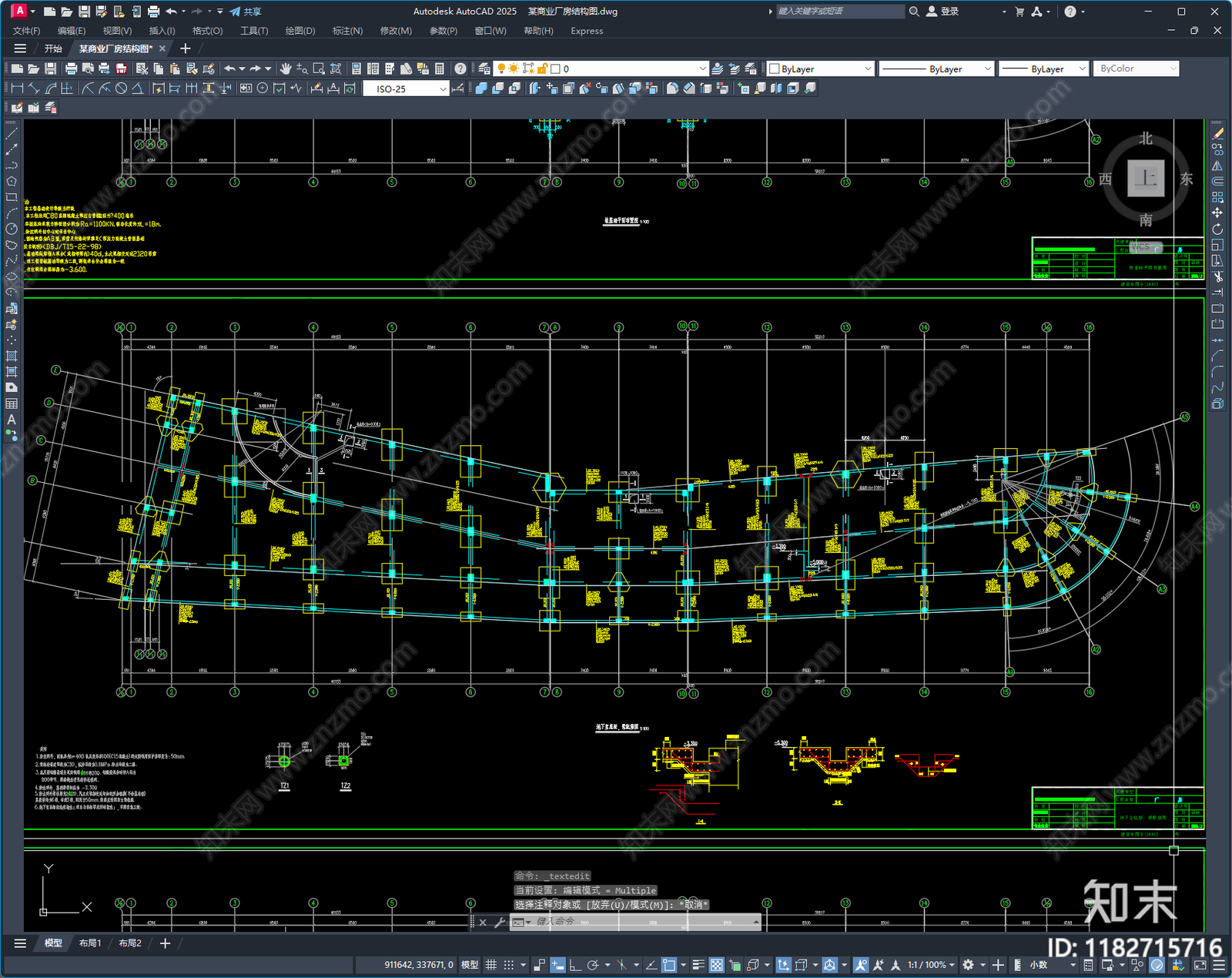Select the Linear dimension tool
1232x978 pixels.
pos(17,89)
